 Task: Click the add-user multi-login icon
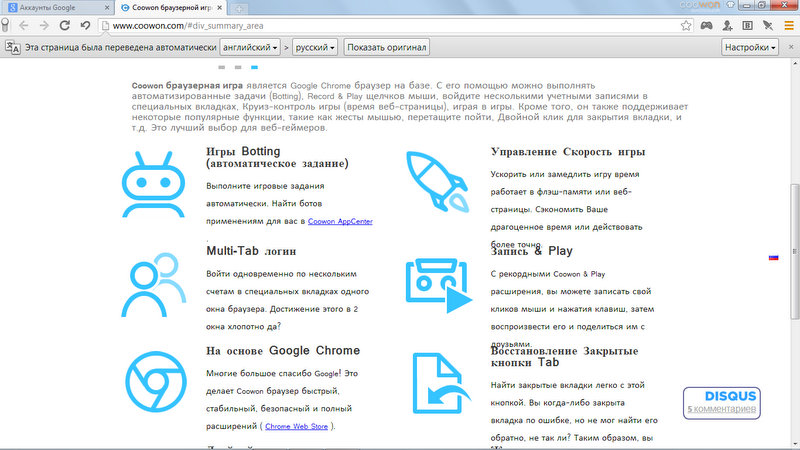[x=727, y=26]
